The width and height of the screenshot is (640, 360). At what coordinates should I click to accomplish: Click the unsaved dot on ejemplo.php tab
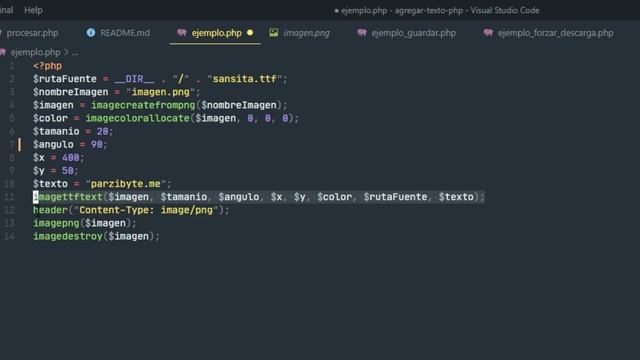(250, 33)
